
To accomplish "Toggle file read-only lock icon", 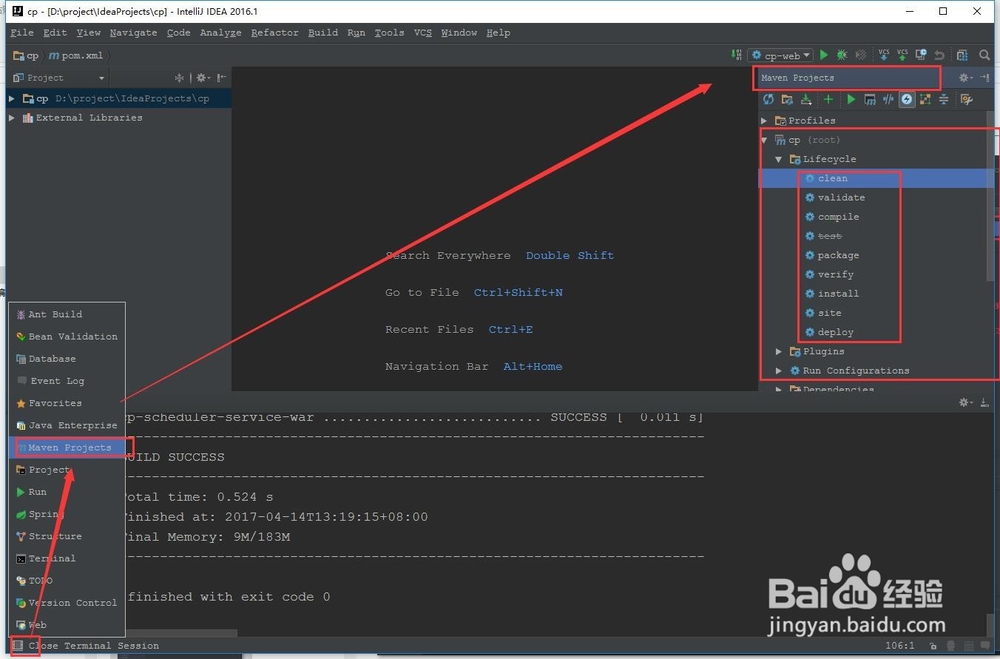I will [933, 646].
